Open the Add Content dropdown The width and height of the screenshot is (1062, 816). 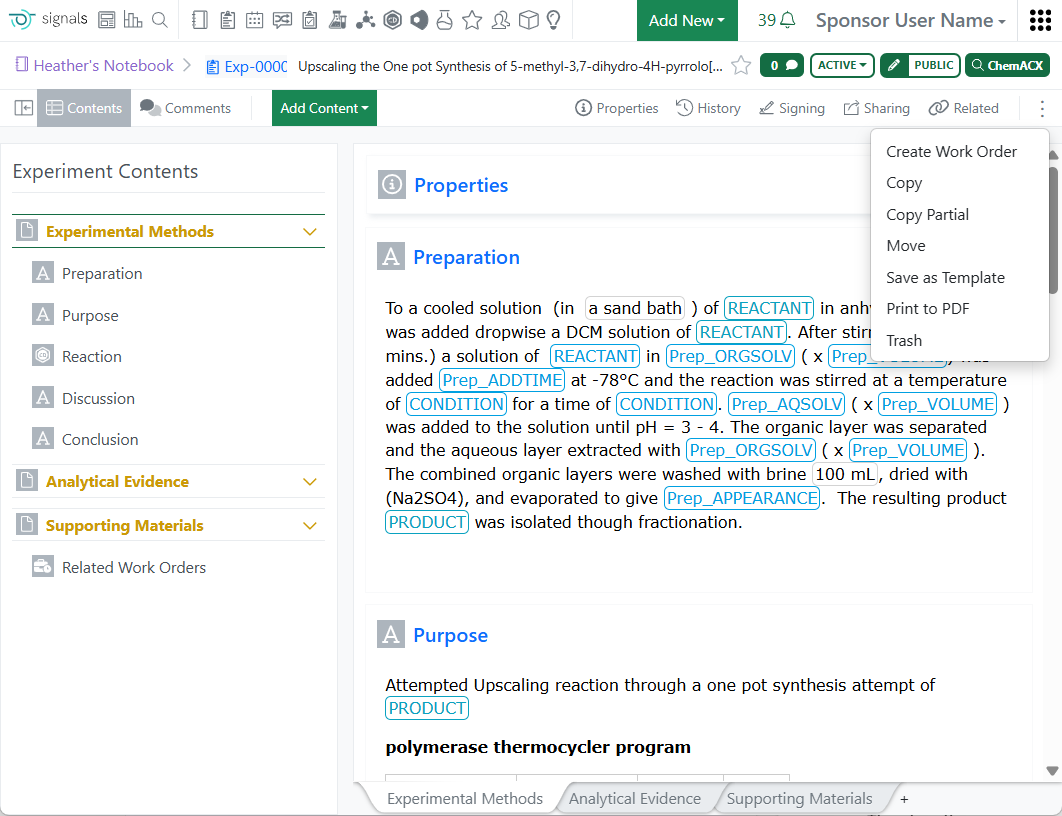point(324,108)
